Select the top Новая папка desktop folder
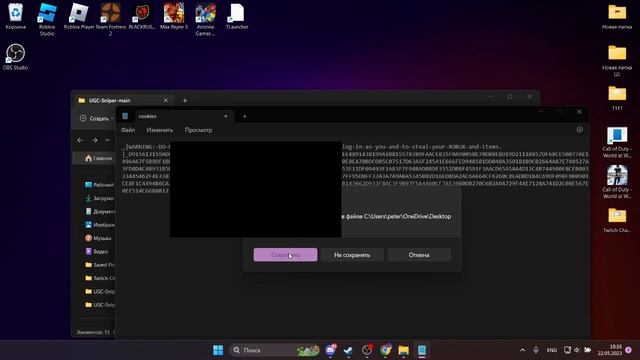This screenshot has width=640, height=360. pyautogui.click(x=617, y=16)
